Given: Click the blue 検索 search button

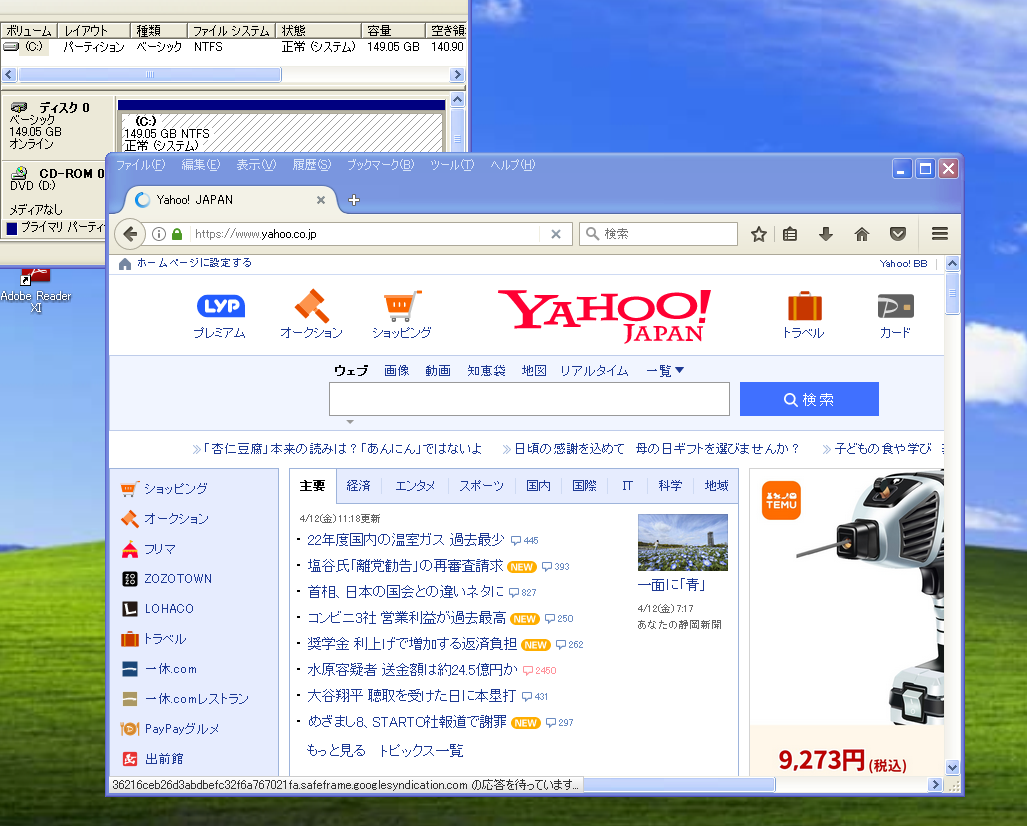Looking at the screenshot, I should 809,399.
